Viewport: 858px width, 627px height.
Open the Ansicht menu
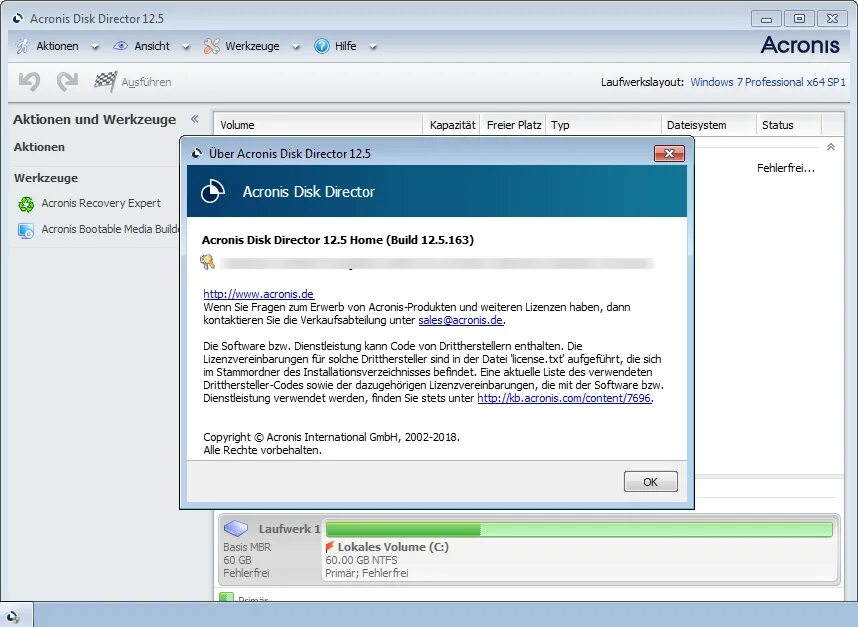[152, 46]
